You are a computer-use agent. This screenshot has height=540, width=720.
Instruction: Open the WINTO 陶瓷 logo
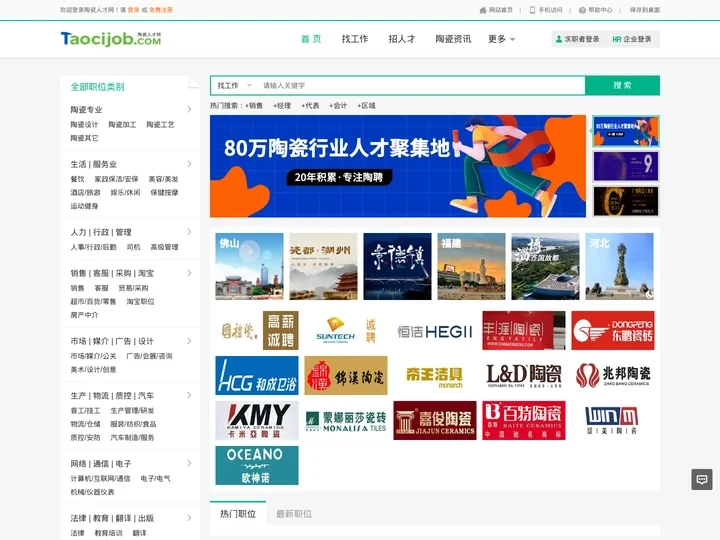(613, 420)
